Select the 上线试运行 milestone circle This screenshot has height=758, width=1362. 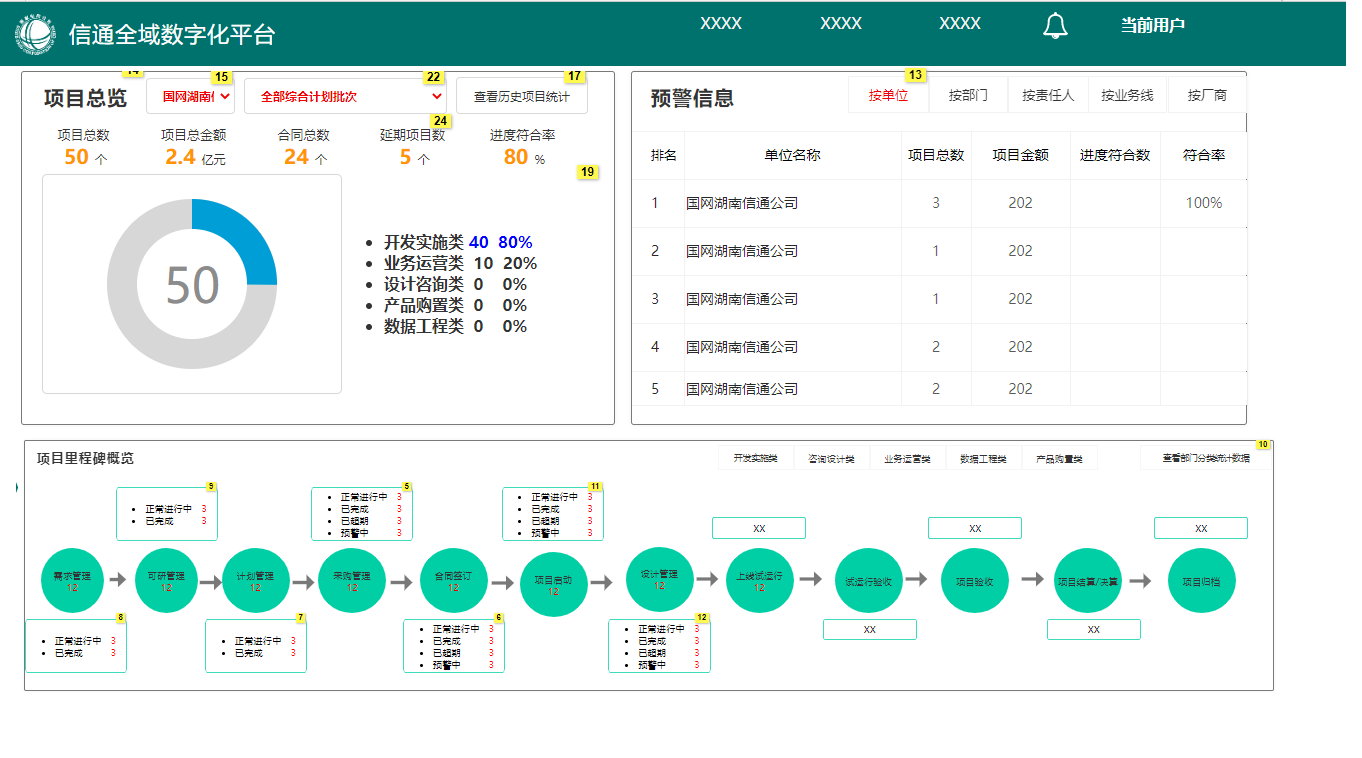[x=759, y=581]
